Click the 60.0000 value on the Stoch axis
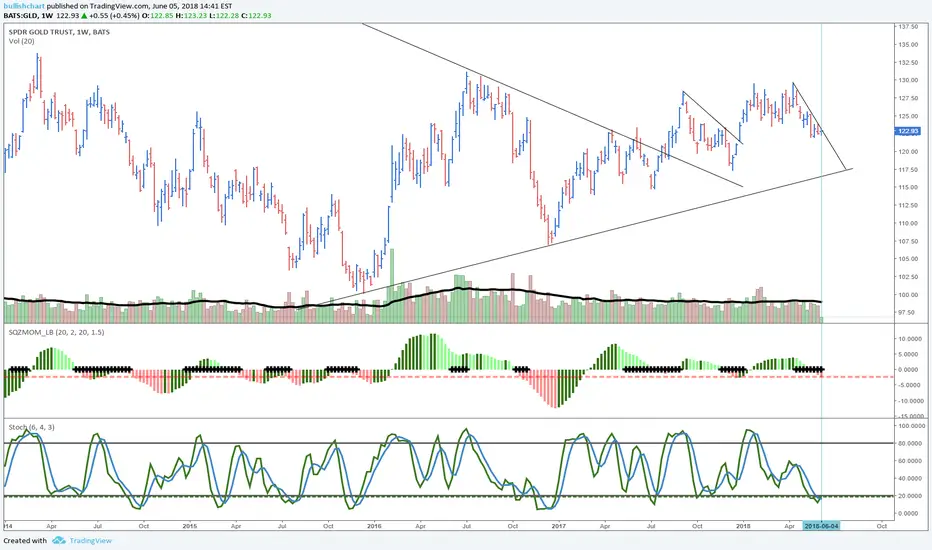 pyautogui.click(x=909, y=461)
